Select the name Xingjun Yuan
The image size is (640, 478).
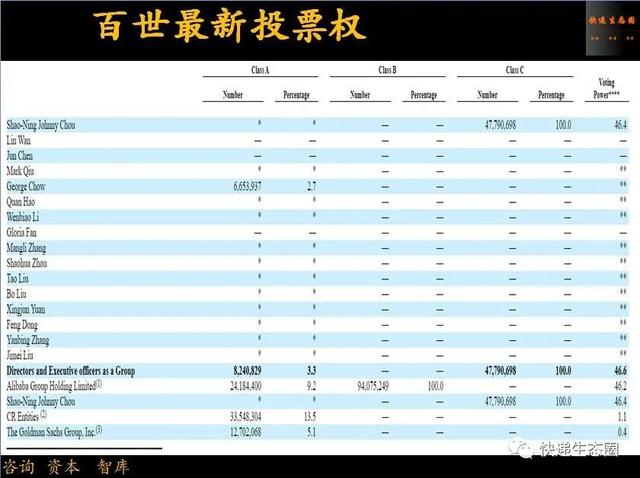[x=26, y=309]
